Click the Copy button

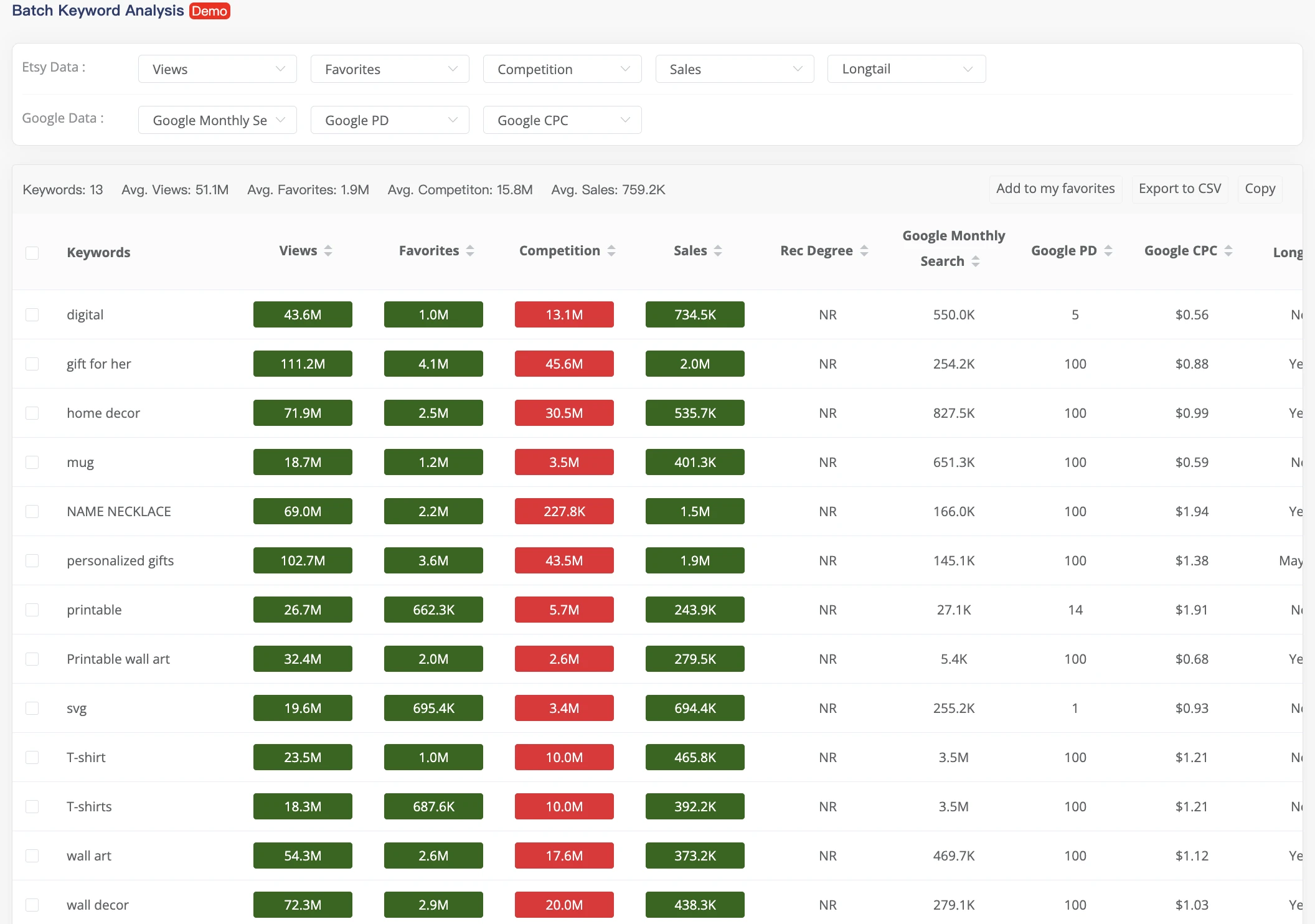1260,189
